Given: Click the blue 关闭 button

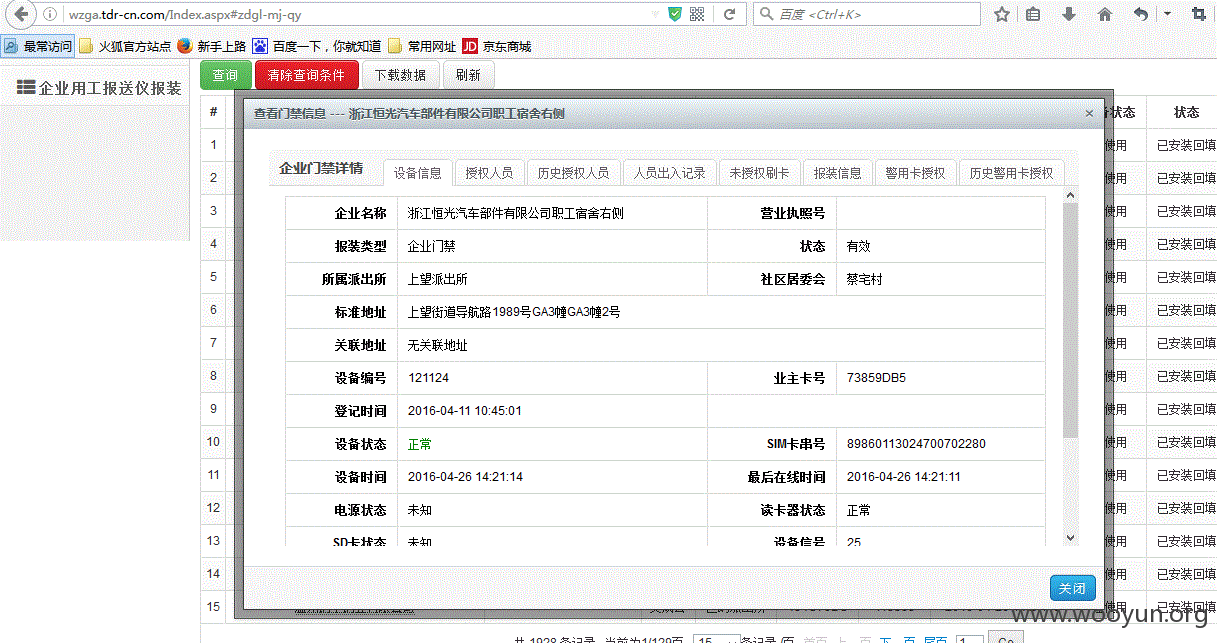Looking at the screenshot, I should pos(1072,588).
